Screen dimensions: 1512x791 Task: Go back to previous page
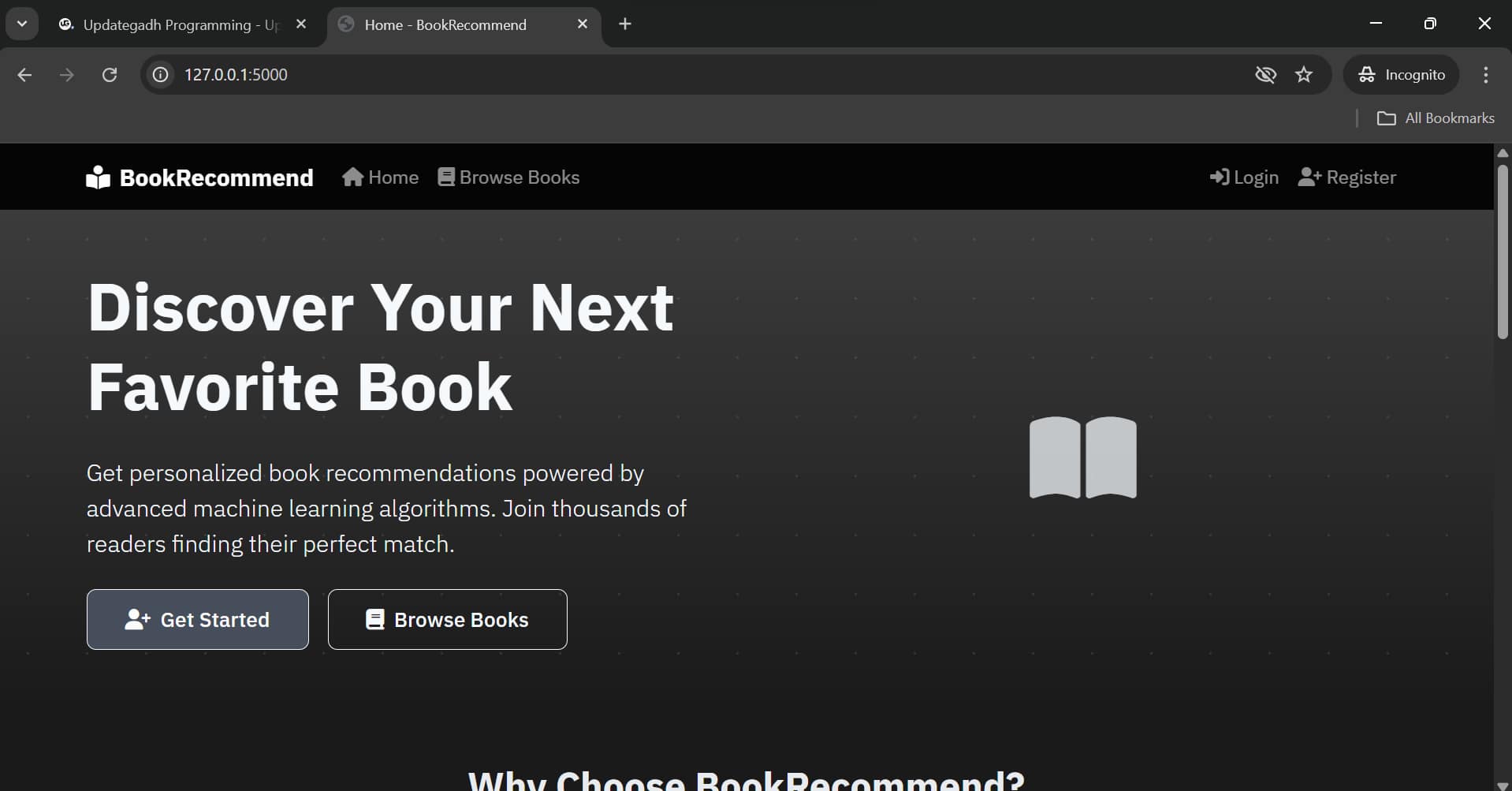click(24, 75)
